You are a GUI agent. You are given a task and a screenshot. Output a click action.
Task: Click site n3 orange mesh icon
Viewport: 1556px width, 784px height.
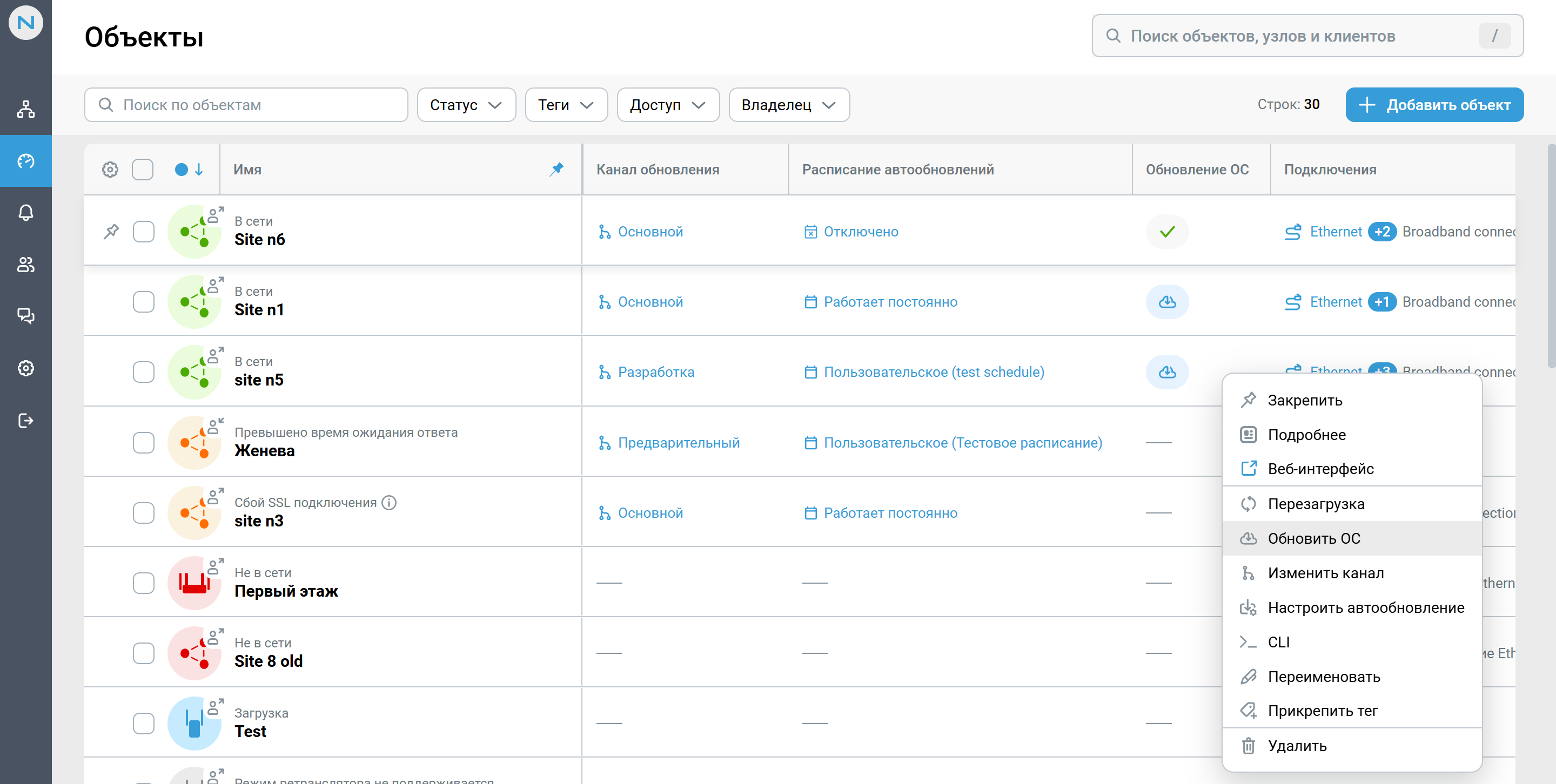(x=194, y=513)
